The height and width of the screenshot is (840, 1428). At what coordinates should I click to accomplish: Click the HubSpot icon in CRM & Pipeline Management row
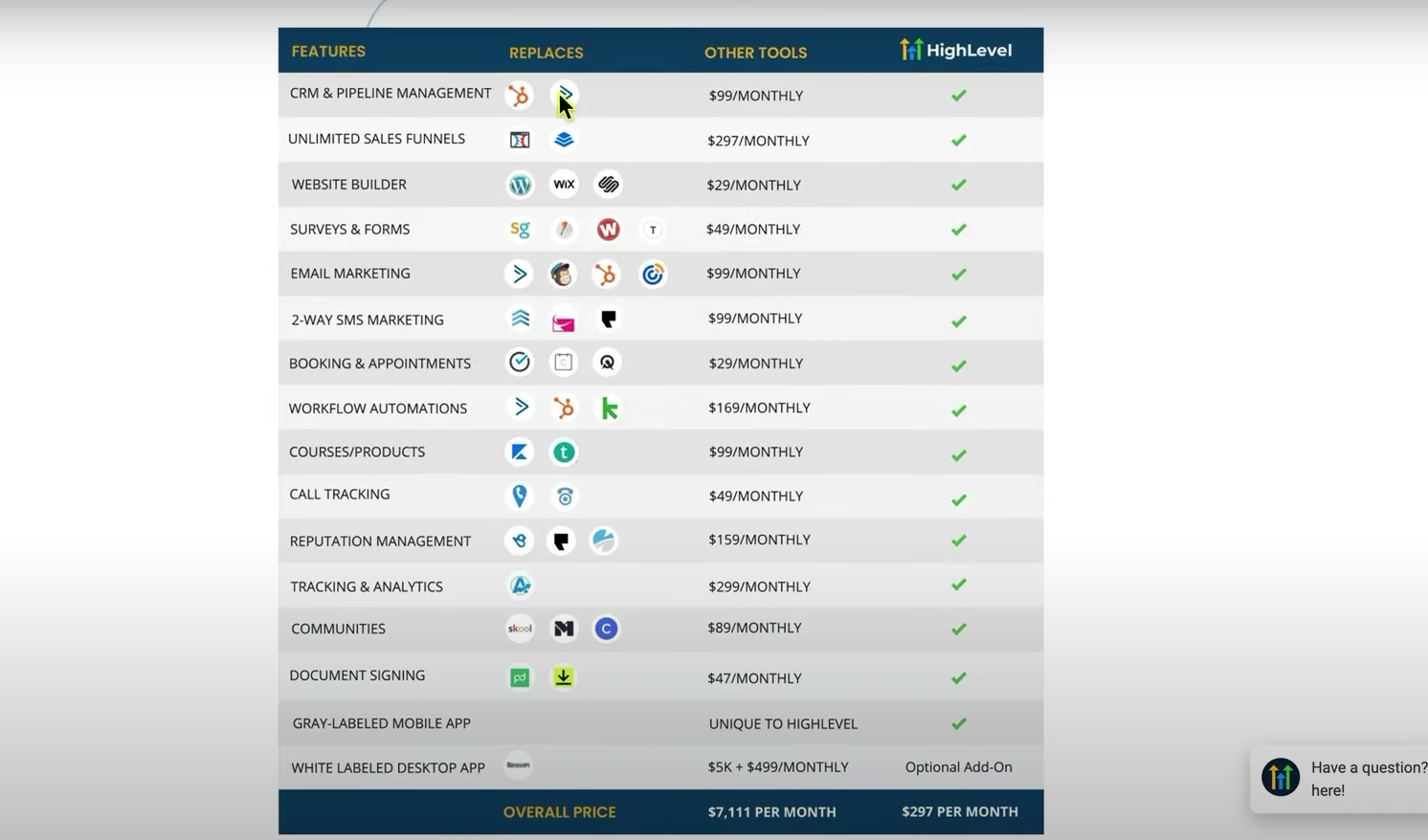[519, 95]
